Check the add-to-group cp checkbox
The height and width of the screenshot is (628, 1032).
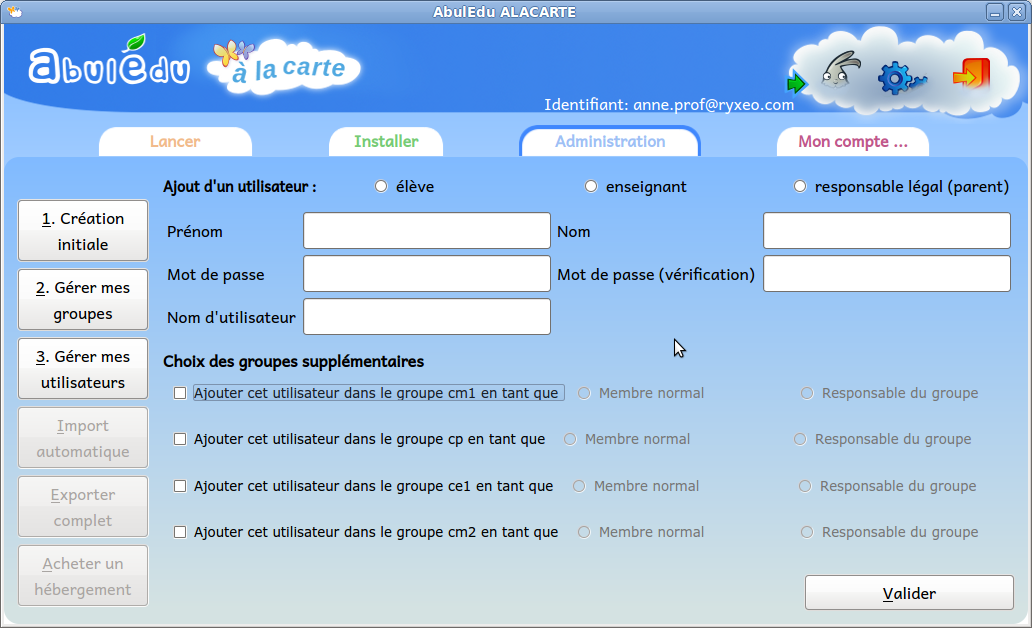point(180,439)
